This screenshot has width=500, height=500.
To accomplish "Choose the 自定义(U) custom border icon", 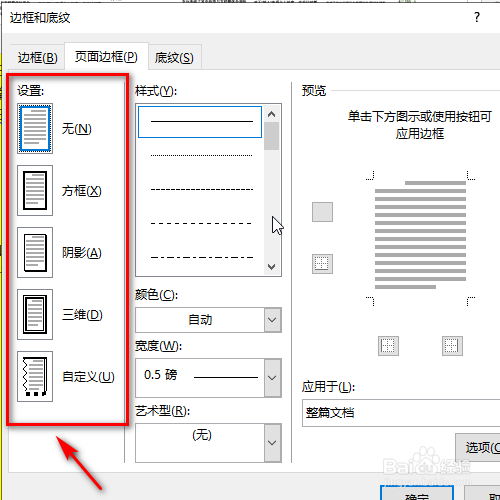I will pos(35,376).
